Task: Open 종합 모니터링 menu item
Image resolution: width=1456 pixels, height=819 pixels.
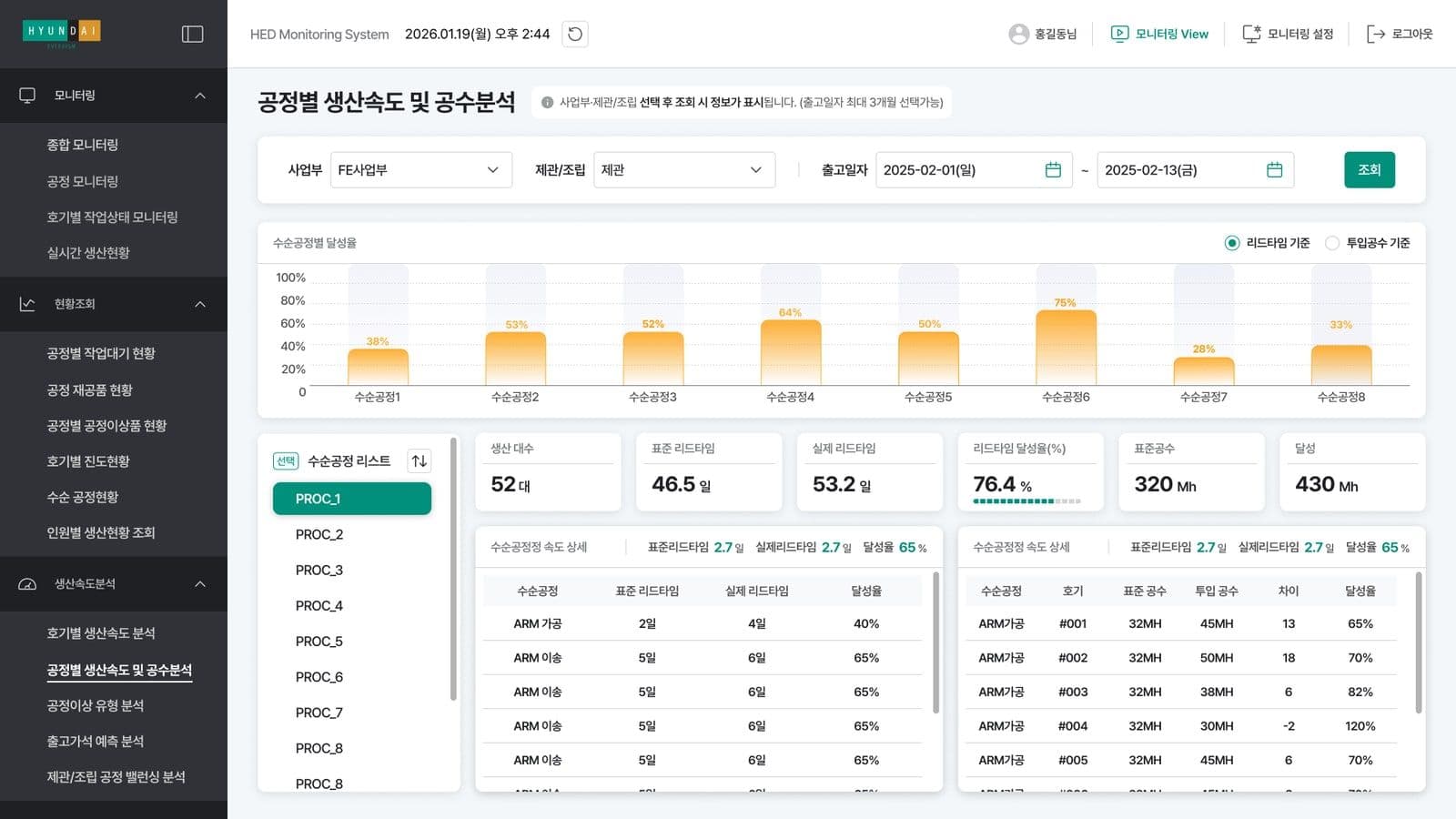Action: click(x=83, y=145)
